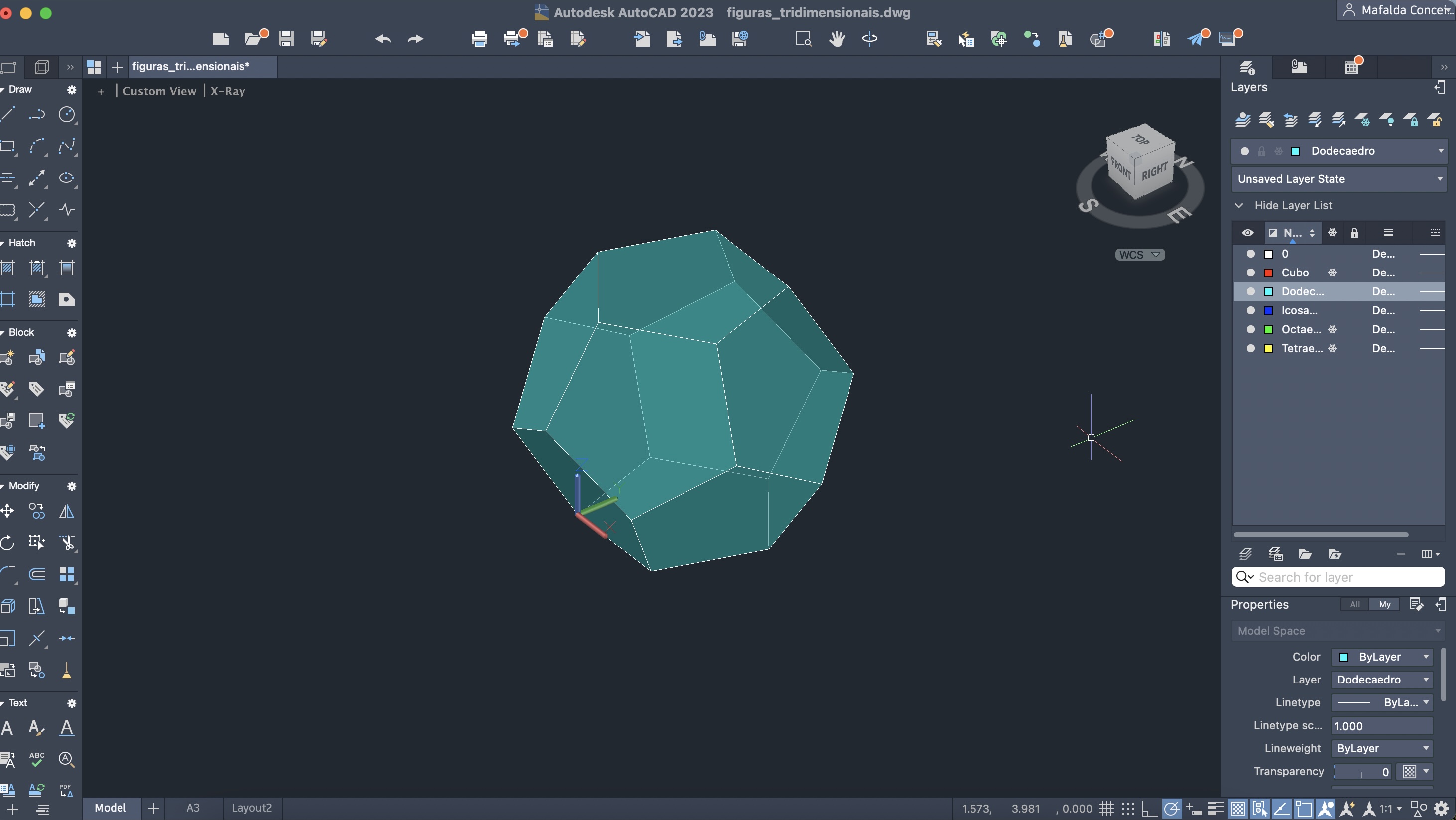
Task: Select the Multiline Text tool
Action: 8,727
